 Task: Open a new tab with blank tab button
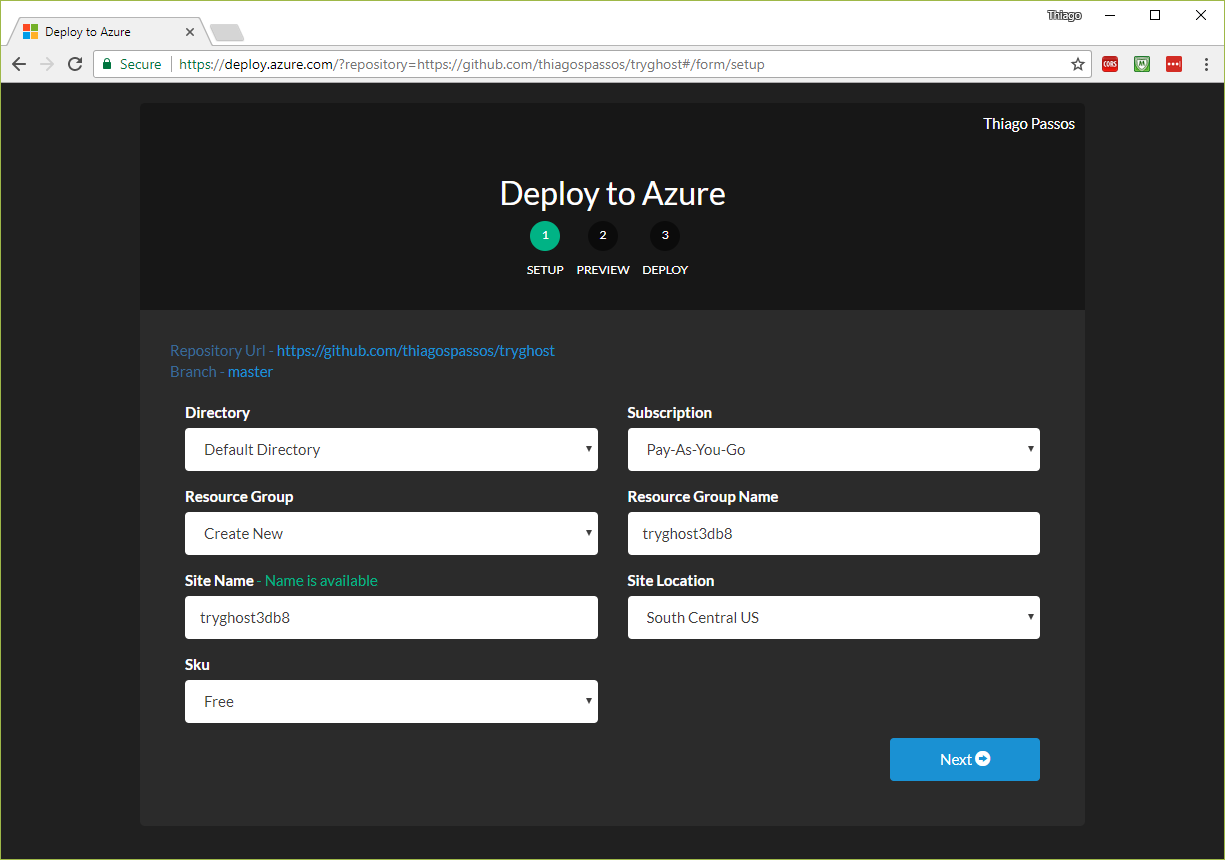(227, 33)
